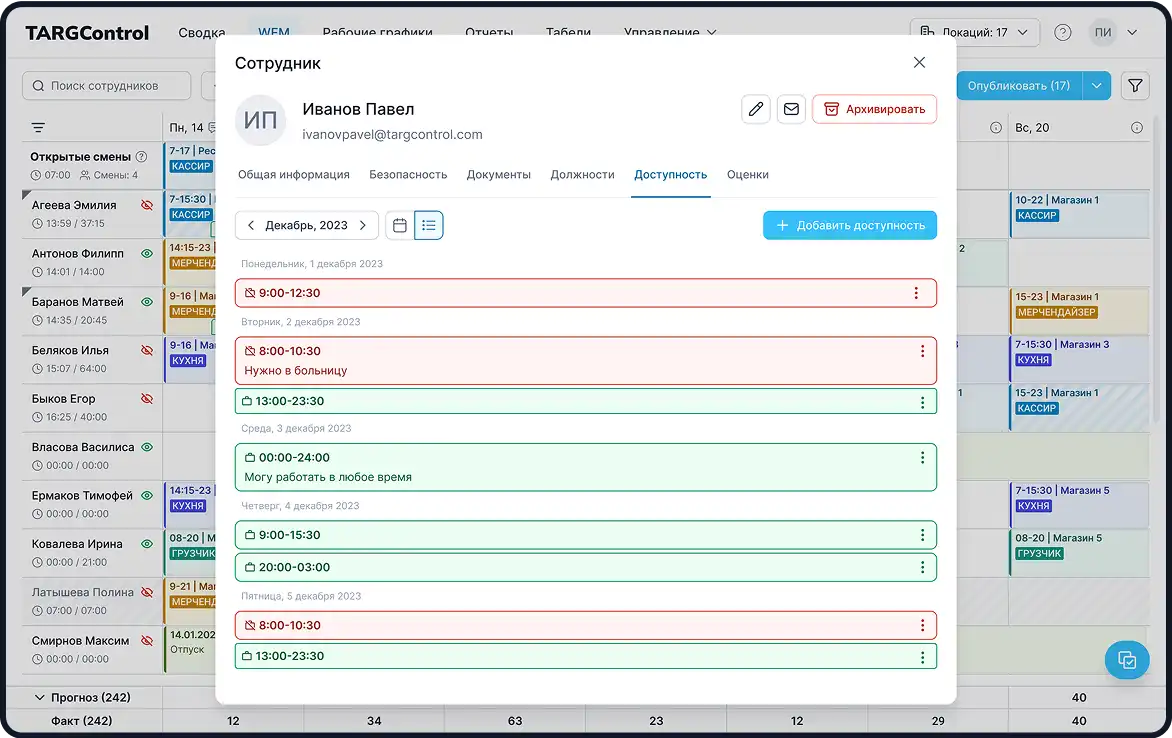The width and height of the screenshot is (1172, 738).
Task: Toggle visibility eye for Ковалева Ирина
Action: [x=147, y=544]
